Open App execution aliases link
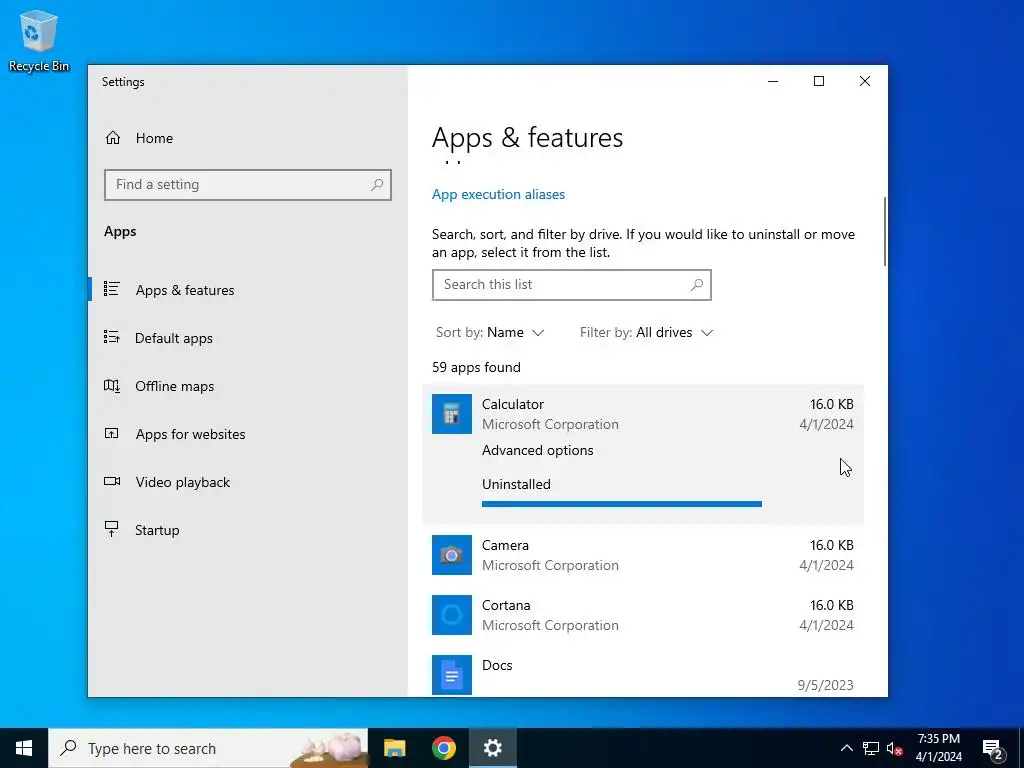This screenshot has height=768, width=1024. click(498, 195)
